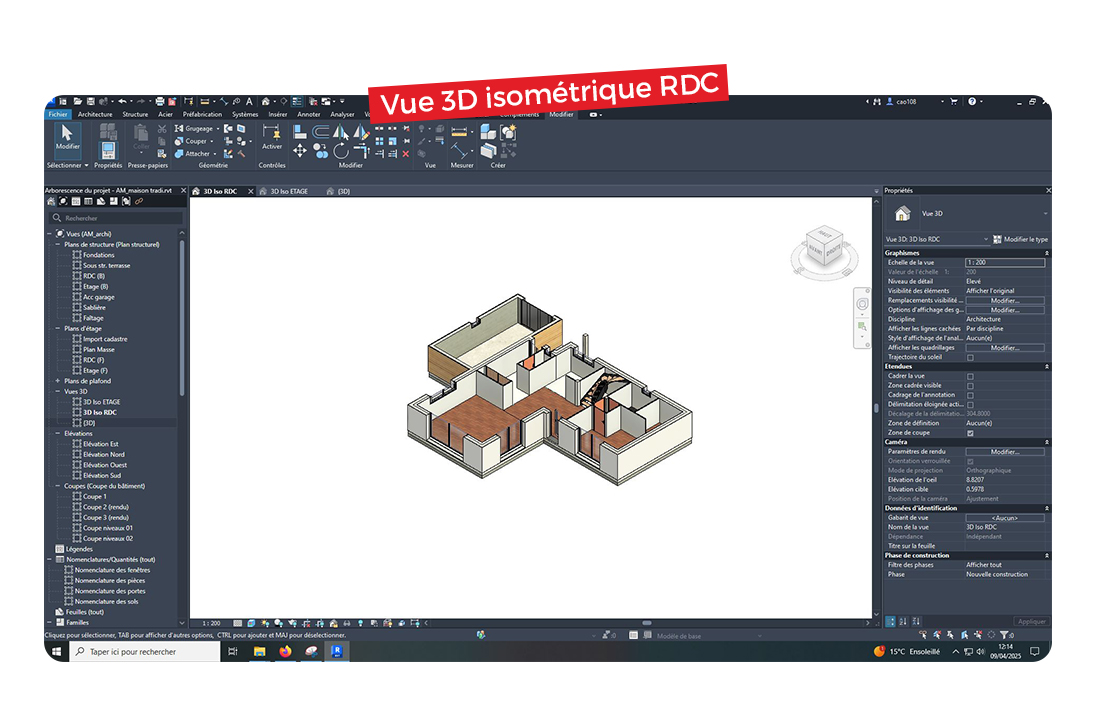Enable the Cadrer la vue checkbox
This screenshot has height=723, width=1097.
point(970,377)
